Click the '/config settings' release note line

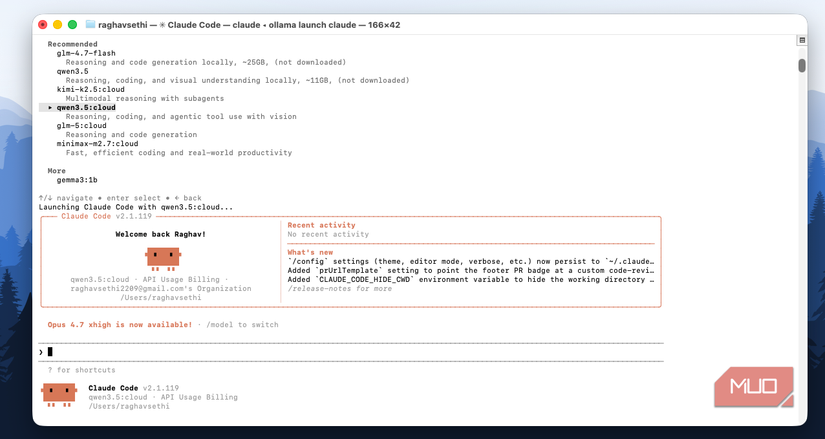pos(471,262)
